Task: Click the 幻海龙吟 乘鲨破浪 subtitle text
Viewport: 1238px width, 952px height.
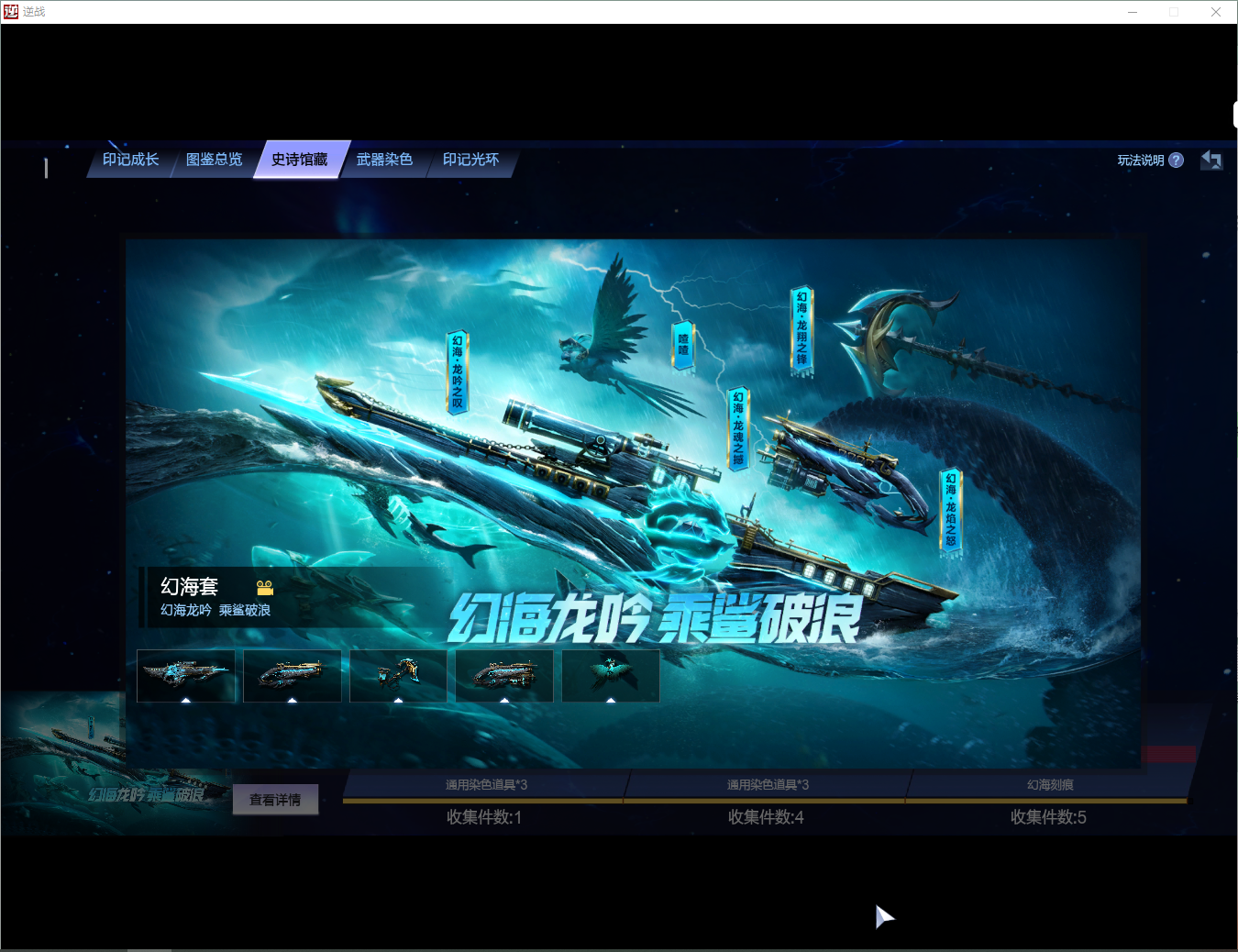Action: click(216, 610)
